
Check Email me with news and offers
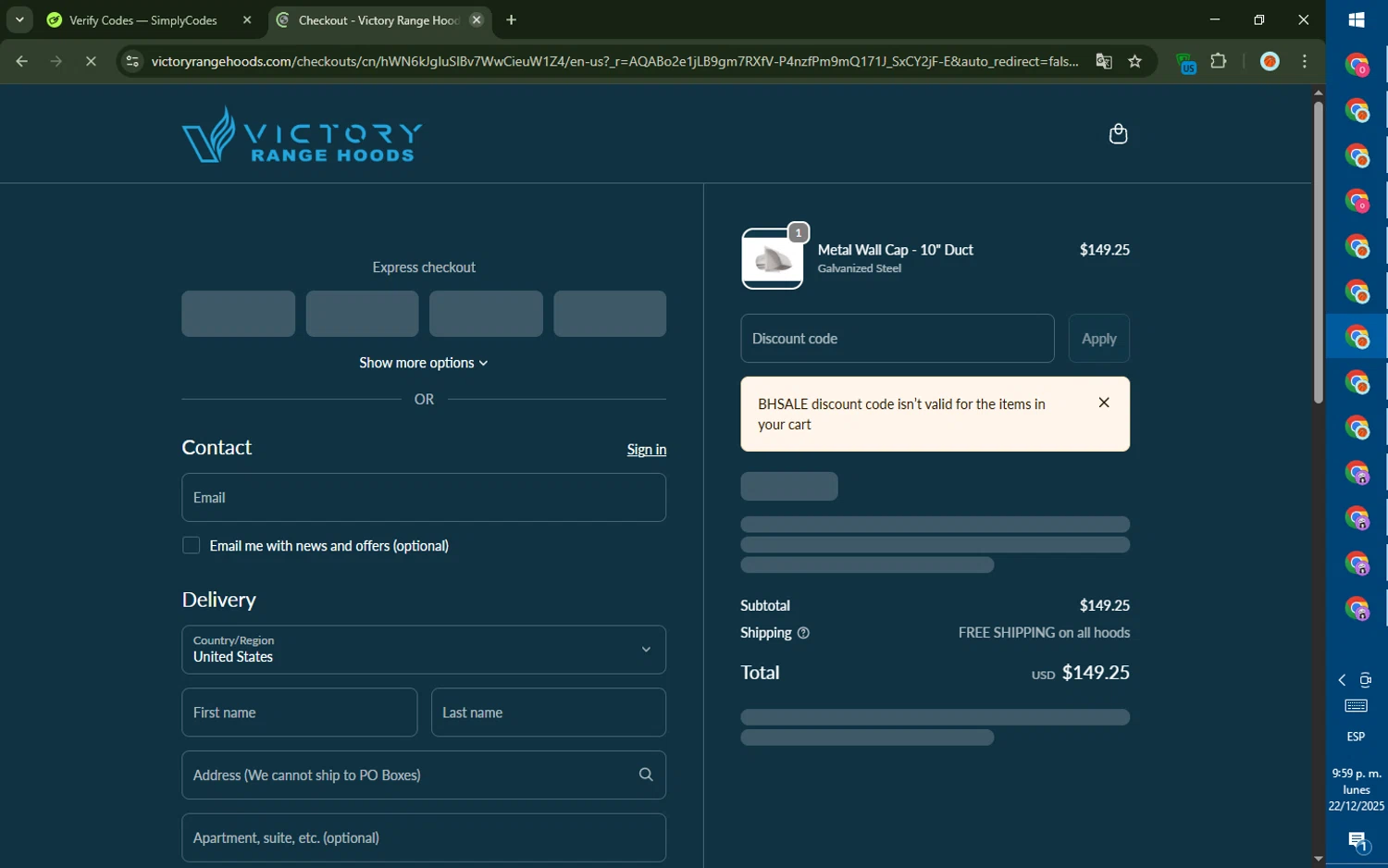(x=191, y=545)
